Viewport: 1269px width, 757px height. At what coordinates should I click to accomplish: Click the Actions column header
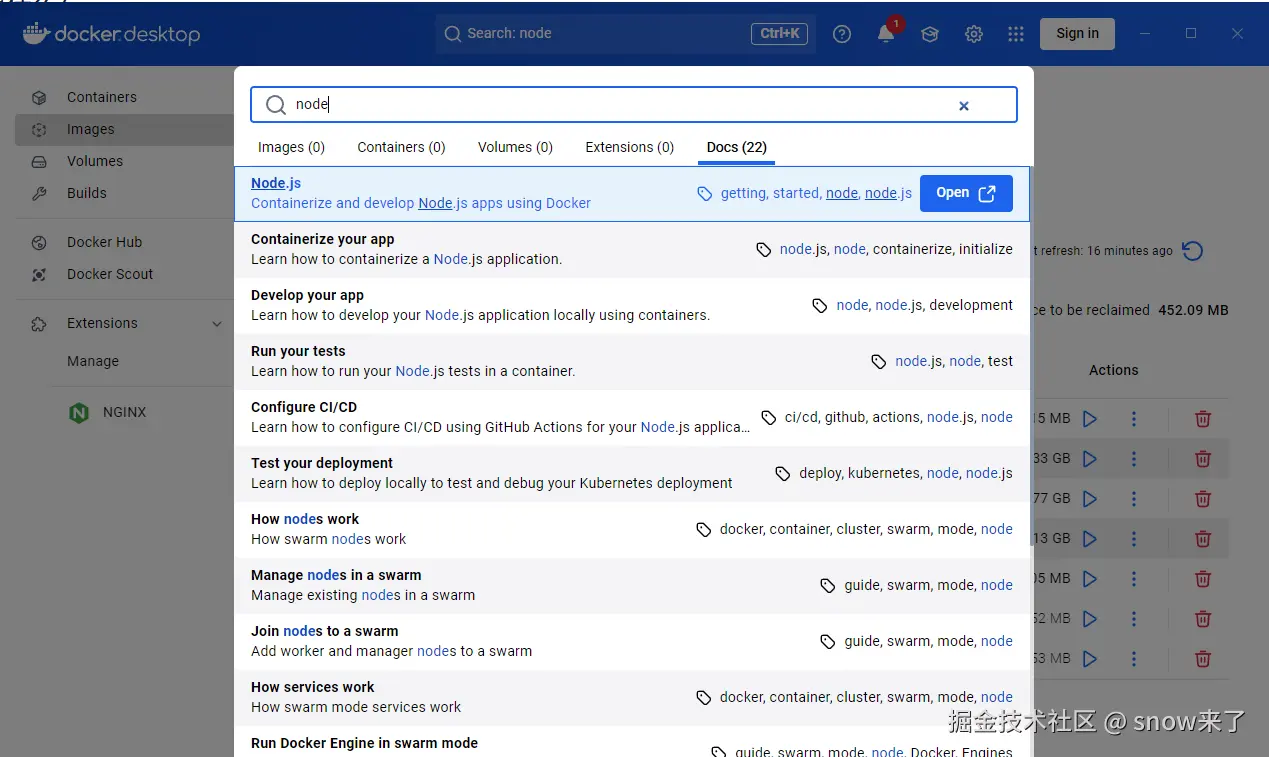pyautogui.click(x=1113, y=370)
